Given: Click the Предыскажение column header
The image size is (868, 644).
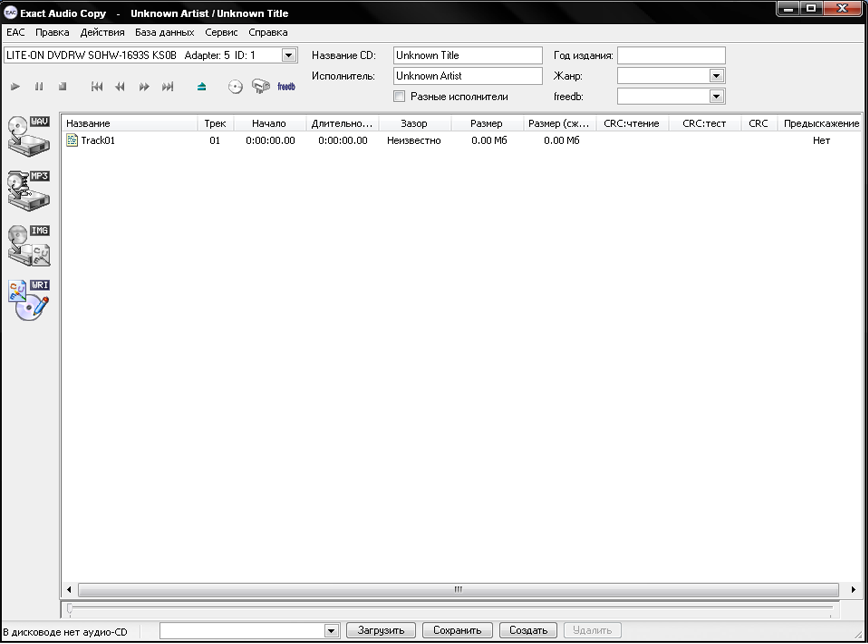Looking at the screenshot, I should click(821, 123).
